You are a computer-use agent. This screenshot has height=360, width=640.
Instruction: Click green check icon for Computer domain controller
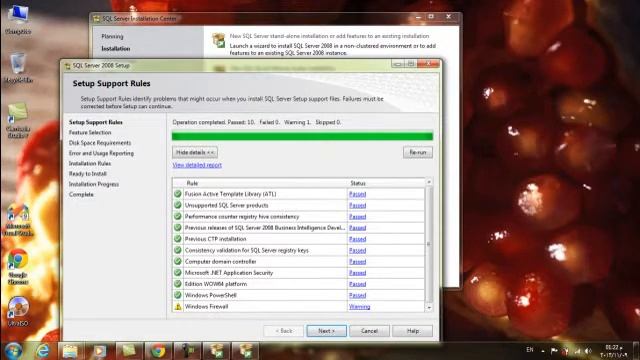coord(178,261)
